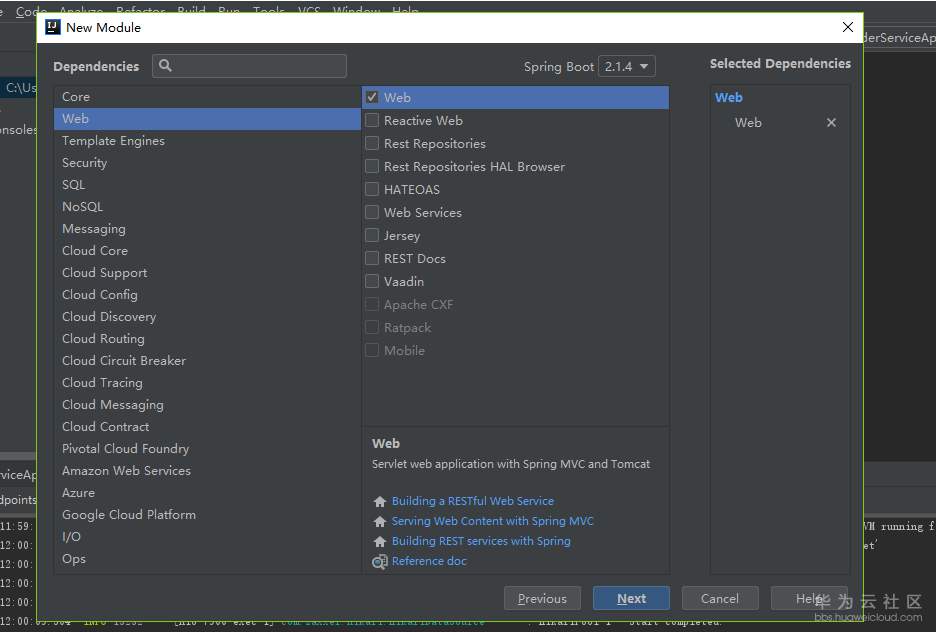Check the Vaadin checkbox
Screen dimensions: 936x632
click(372, 281)
